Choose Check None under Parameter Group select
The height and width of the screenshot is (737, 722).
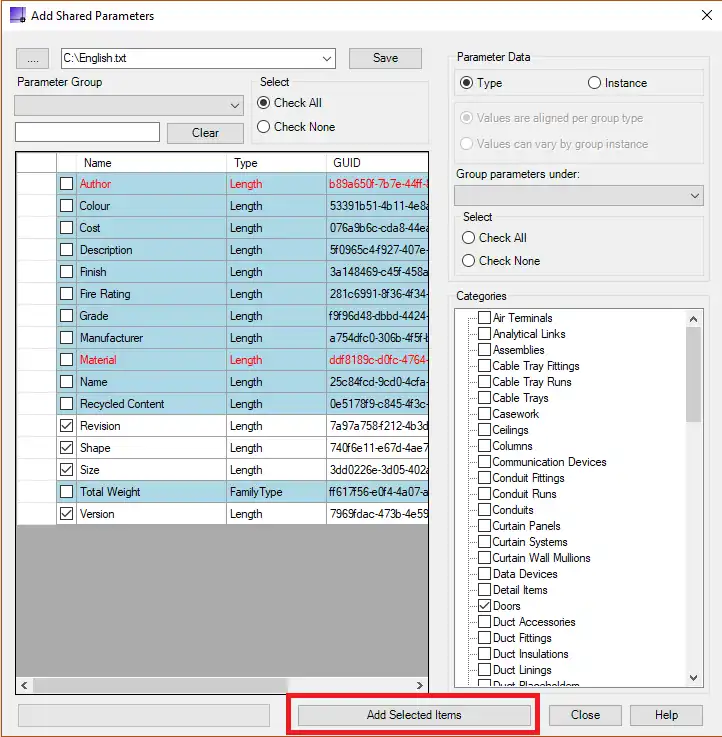264,127
